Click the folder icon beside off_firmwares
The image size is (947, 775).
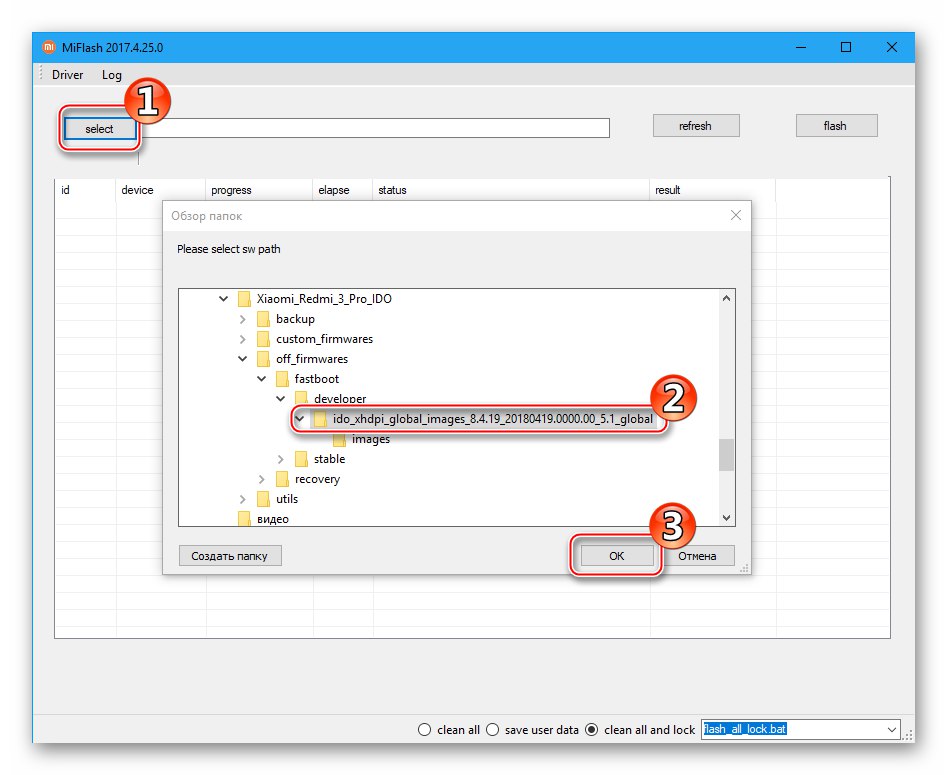(263, 359)
